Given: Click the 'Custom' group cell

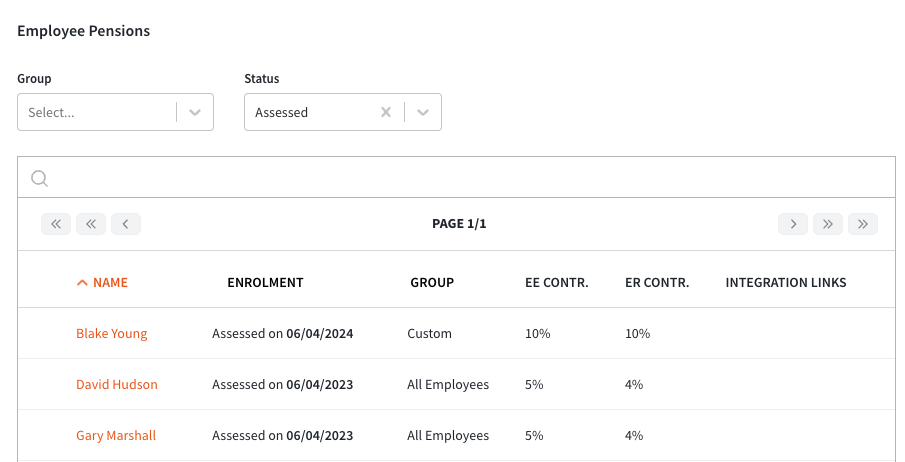Looking at the screenshot, I should click(x=429, y=334).
